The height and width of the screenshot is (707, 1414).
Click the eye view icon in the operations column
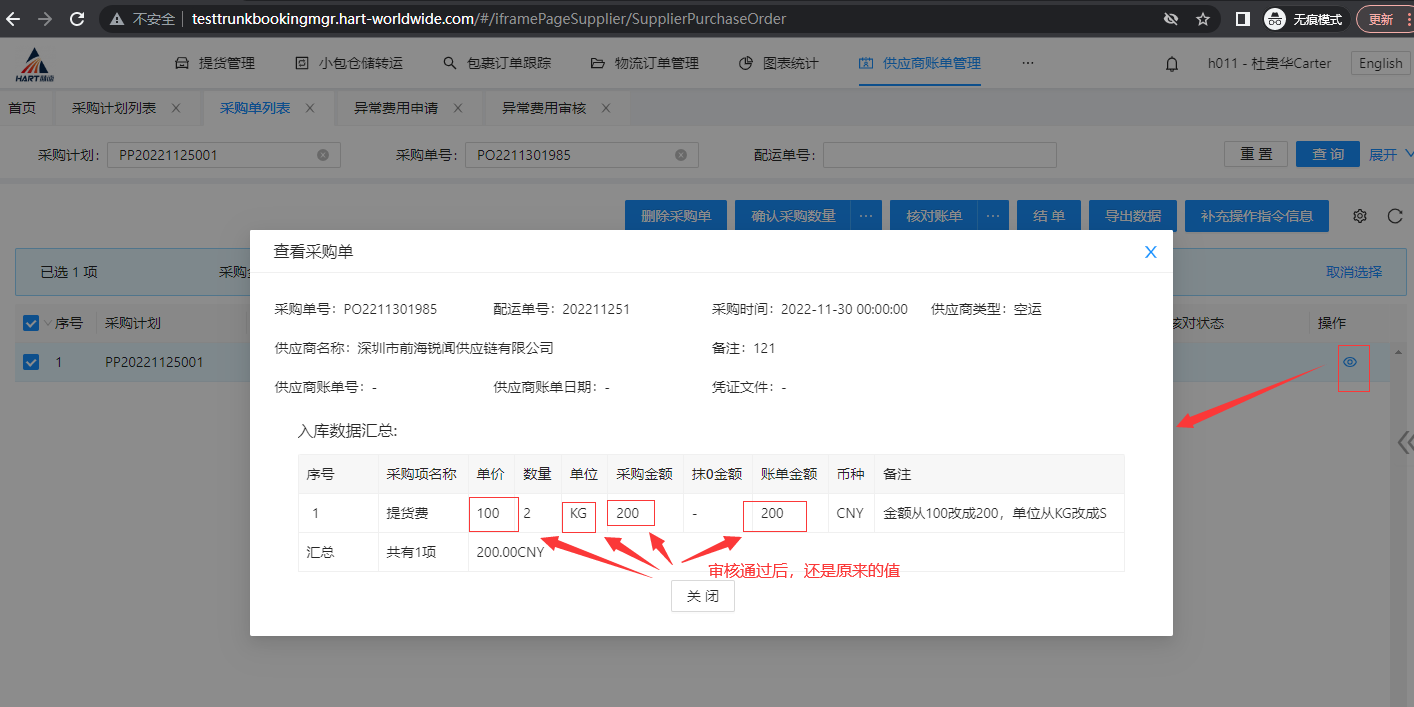coord(1350,362)
